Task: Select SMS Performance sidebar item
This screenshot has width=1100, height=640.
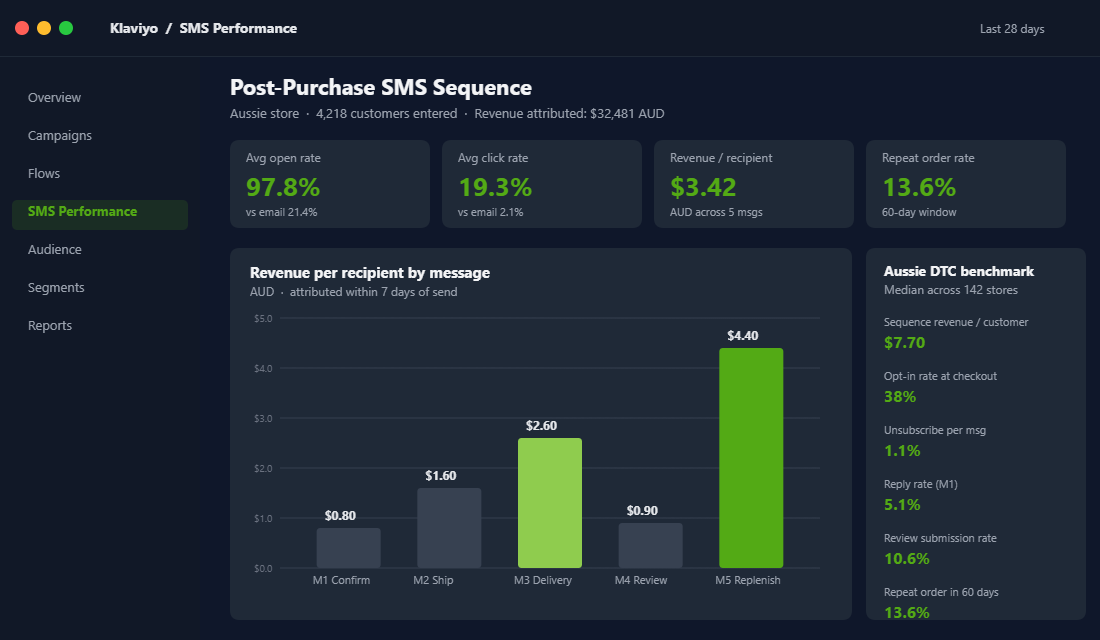Action: point(100,214)
